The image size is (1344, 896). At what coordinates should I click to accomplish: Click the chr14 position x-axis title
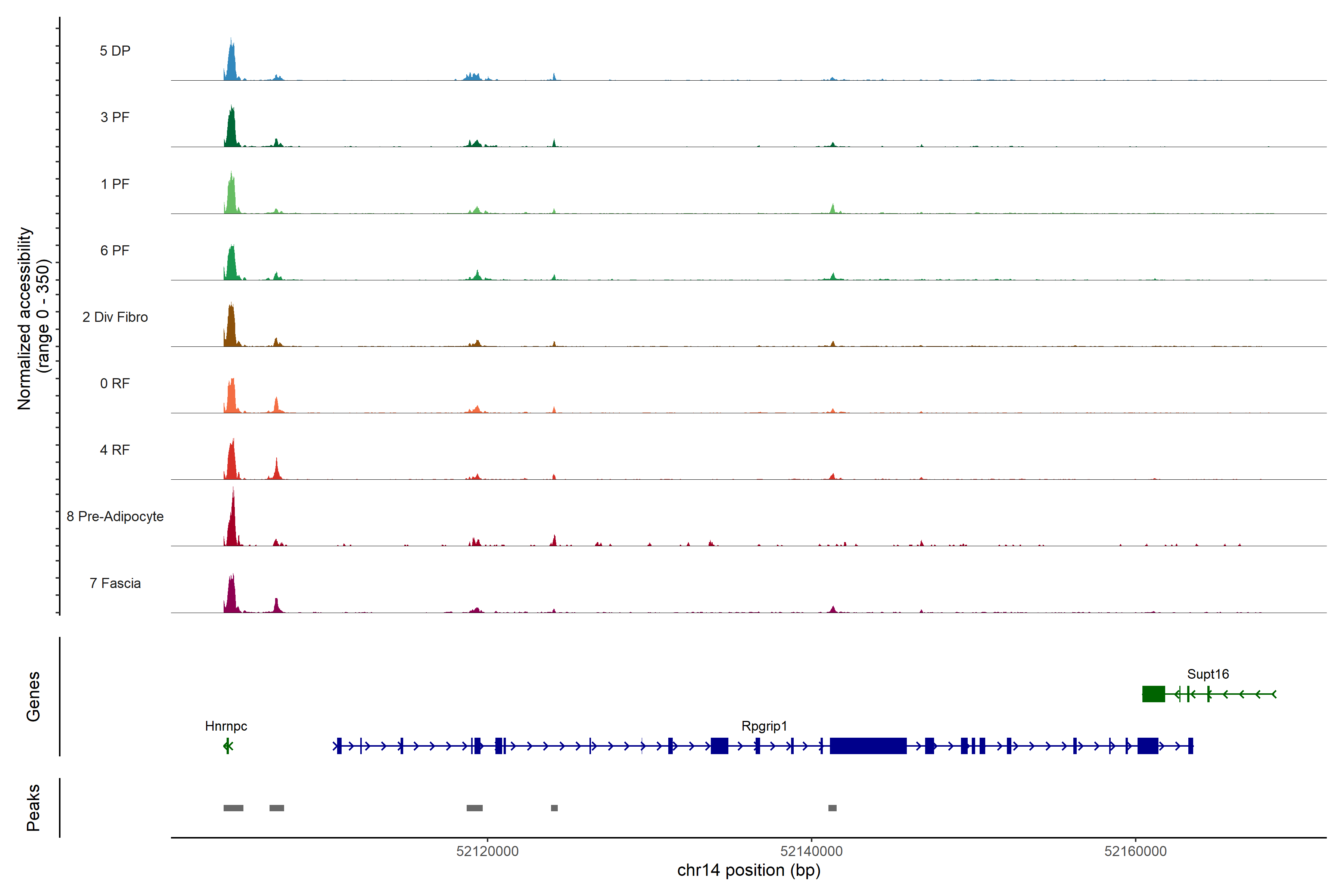748,870
